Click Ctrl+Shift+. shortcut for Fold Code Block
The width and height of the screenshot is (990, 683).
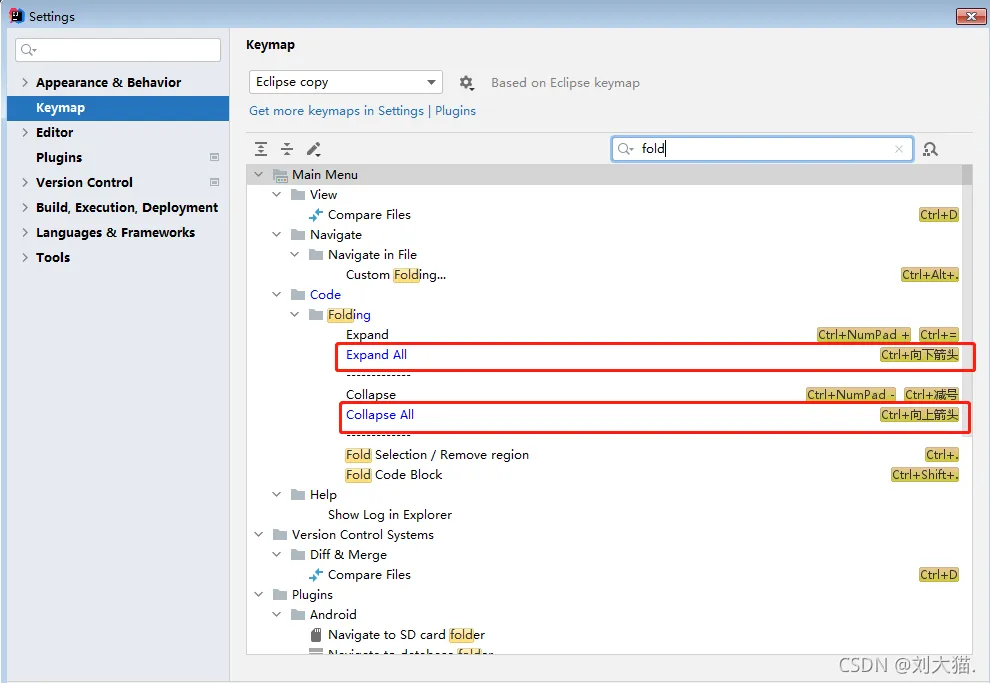click(x=925, y=475)
